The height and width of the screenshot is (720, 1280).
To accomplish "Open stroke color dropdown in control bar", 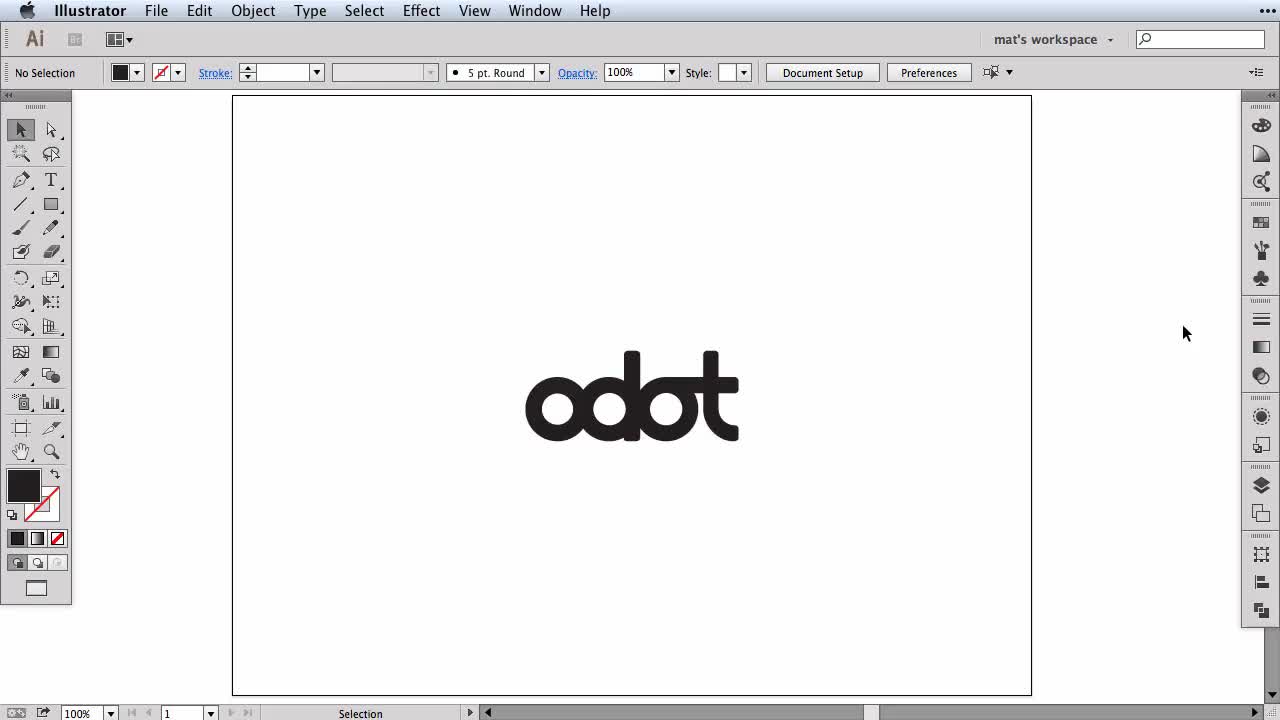I will click(178, 73).
